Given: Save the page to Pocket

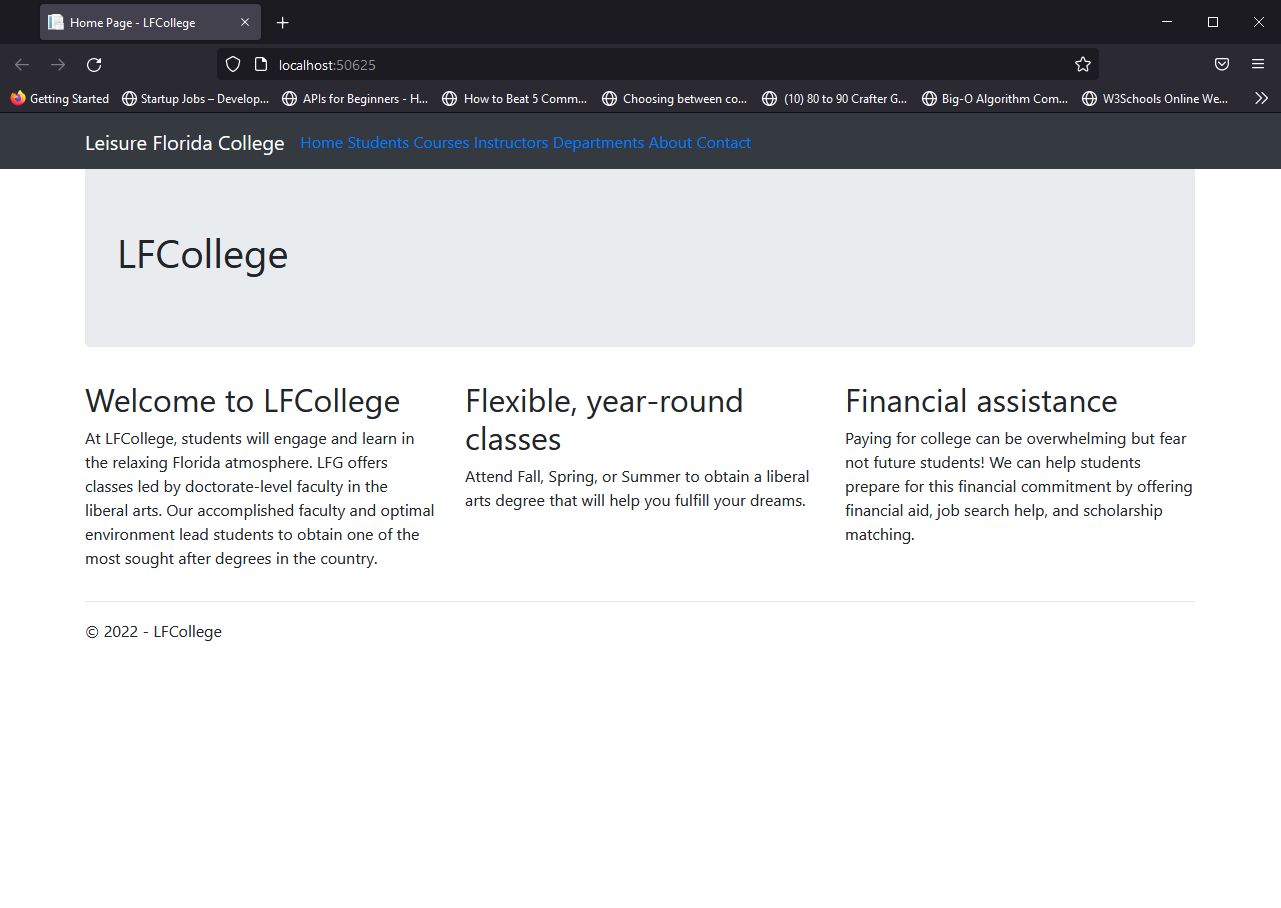Looking at the screenshot, I should point(1221,64).
